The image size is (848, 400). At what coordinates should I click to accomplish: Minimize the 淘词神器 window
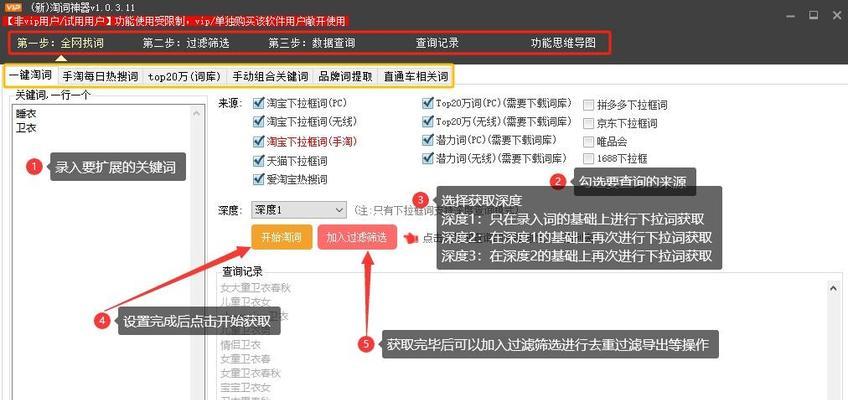point(791,15)
